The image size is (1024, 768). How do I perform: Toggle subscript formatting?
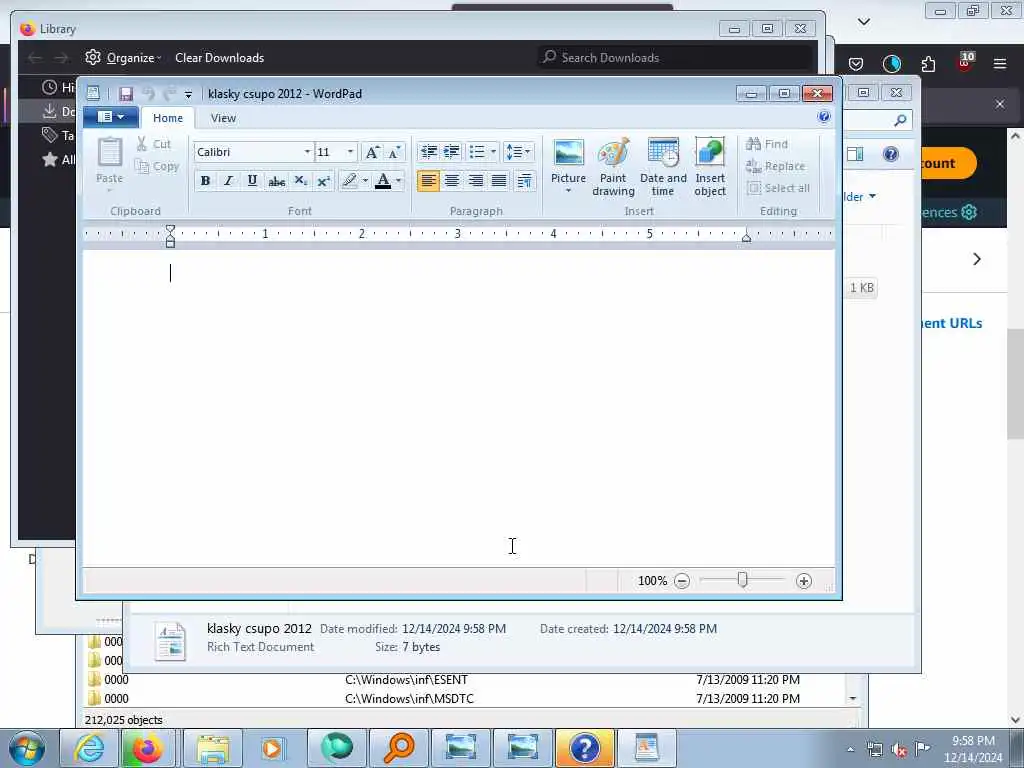pyautogui.click(x=300, y=181)
